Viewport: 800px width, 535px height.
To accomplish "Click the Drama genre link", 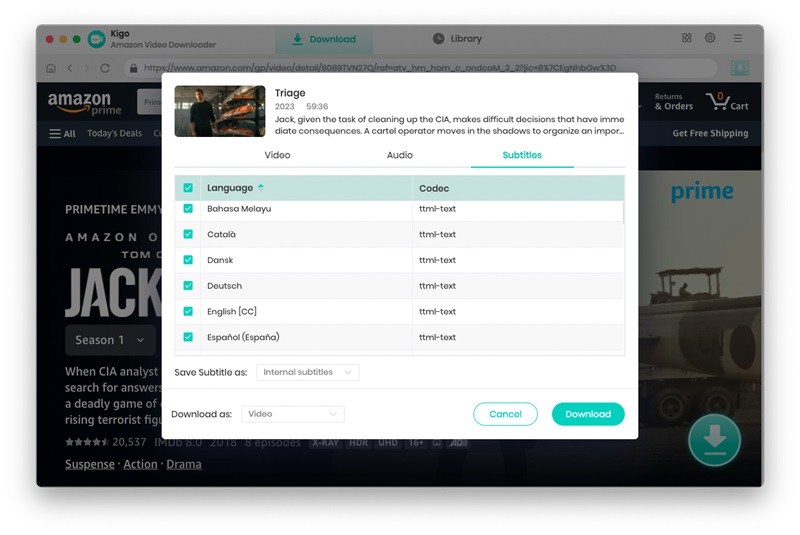I will coord(184,464).
